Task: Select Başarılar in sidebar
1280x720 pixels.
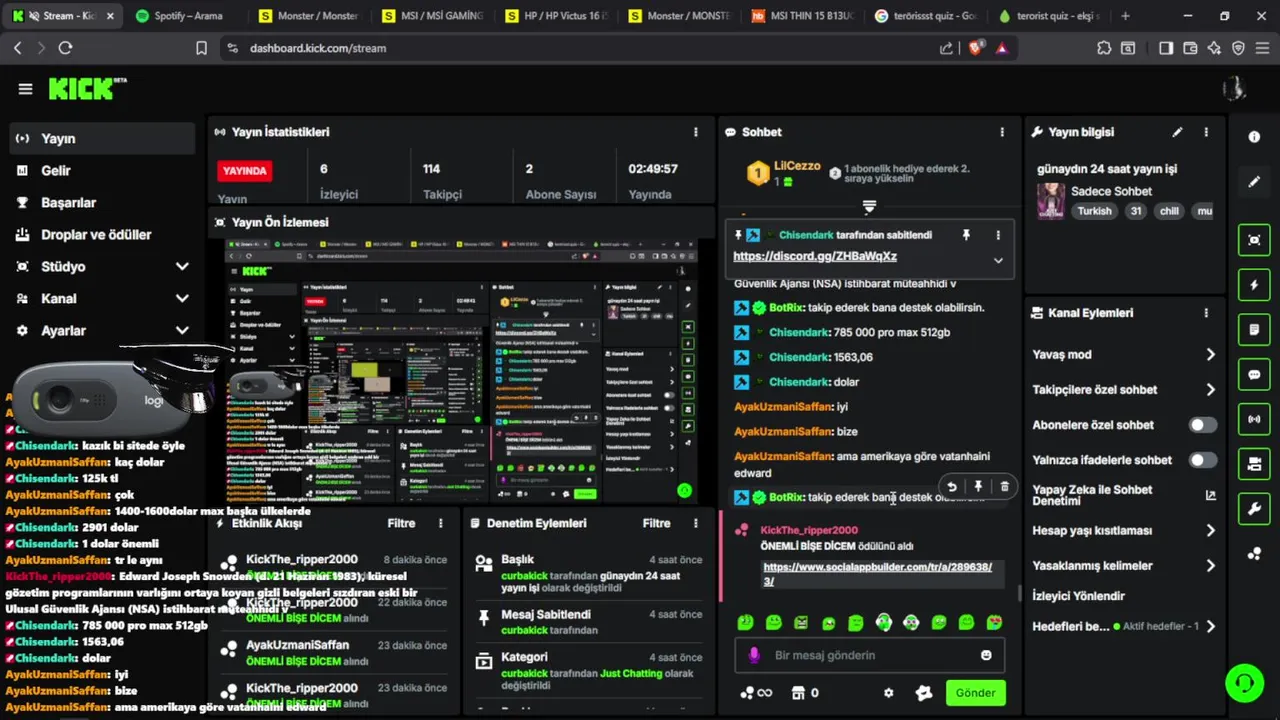Action: pos(102,203)
